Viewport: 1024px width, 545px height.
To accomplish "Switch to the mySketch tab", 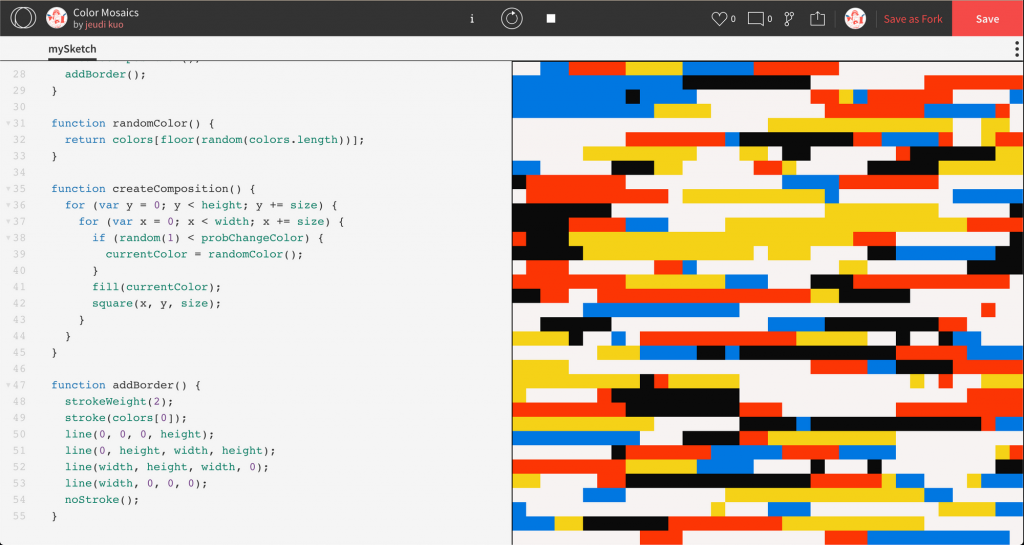I will pos(72,49).
